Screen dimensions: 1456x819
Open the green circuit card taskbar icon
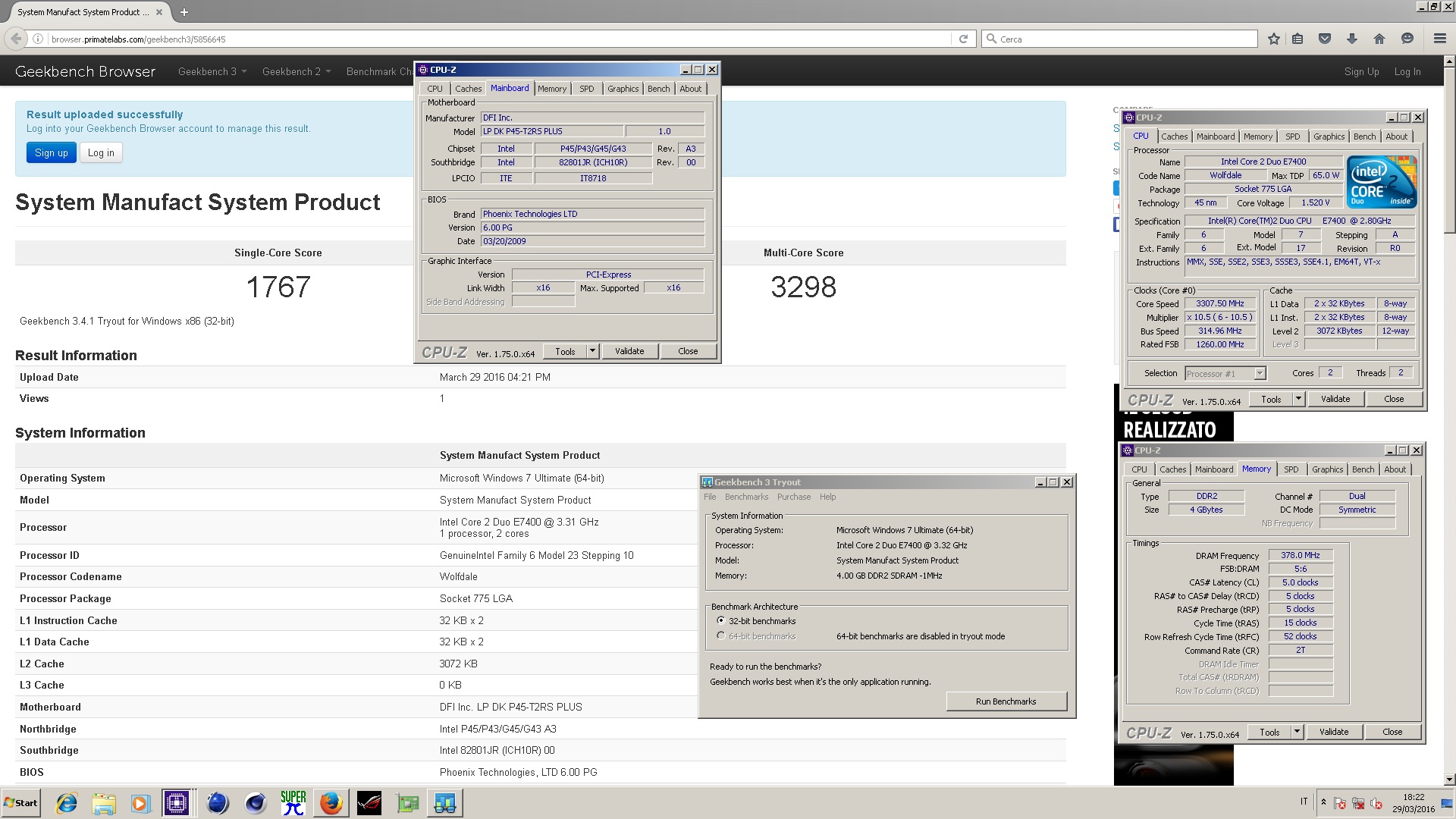click(407, 803)
